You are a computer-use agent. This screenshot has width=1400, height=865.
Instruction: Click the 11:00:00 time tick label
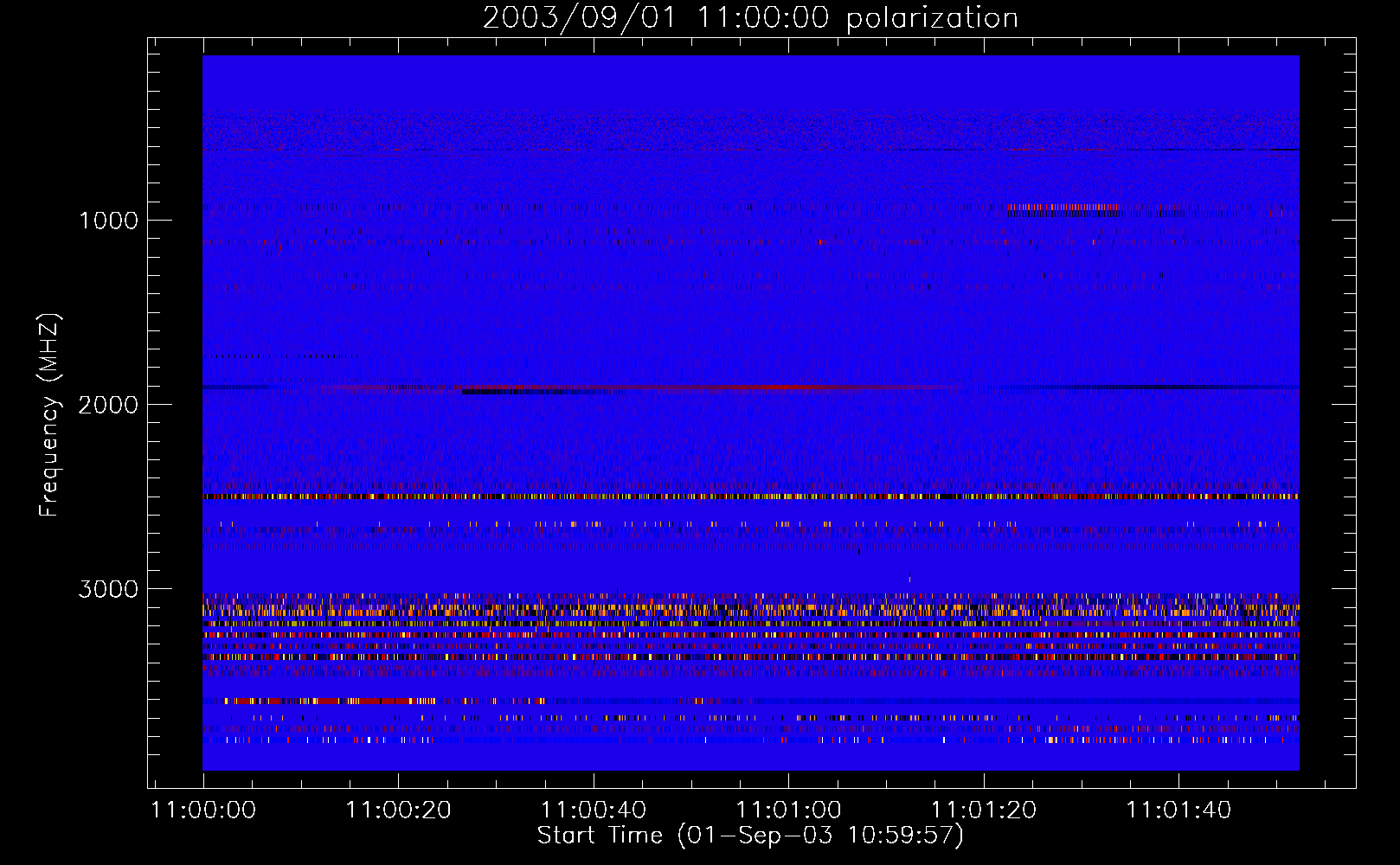pyautogui.click(x=203, y=811)
